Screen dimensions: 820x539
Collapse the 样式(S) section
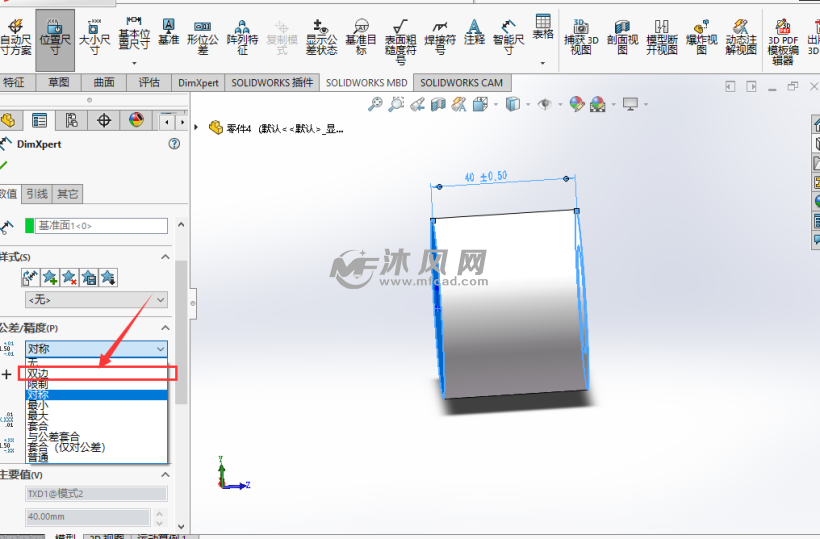click(x=165, y=257)
